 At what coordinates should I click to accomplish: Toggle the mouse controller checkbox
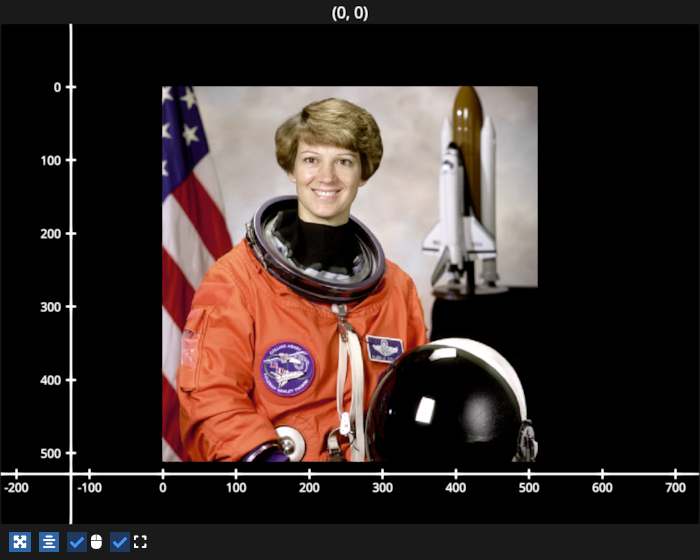coord(77,542)
